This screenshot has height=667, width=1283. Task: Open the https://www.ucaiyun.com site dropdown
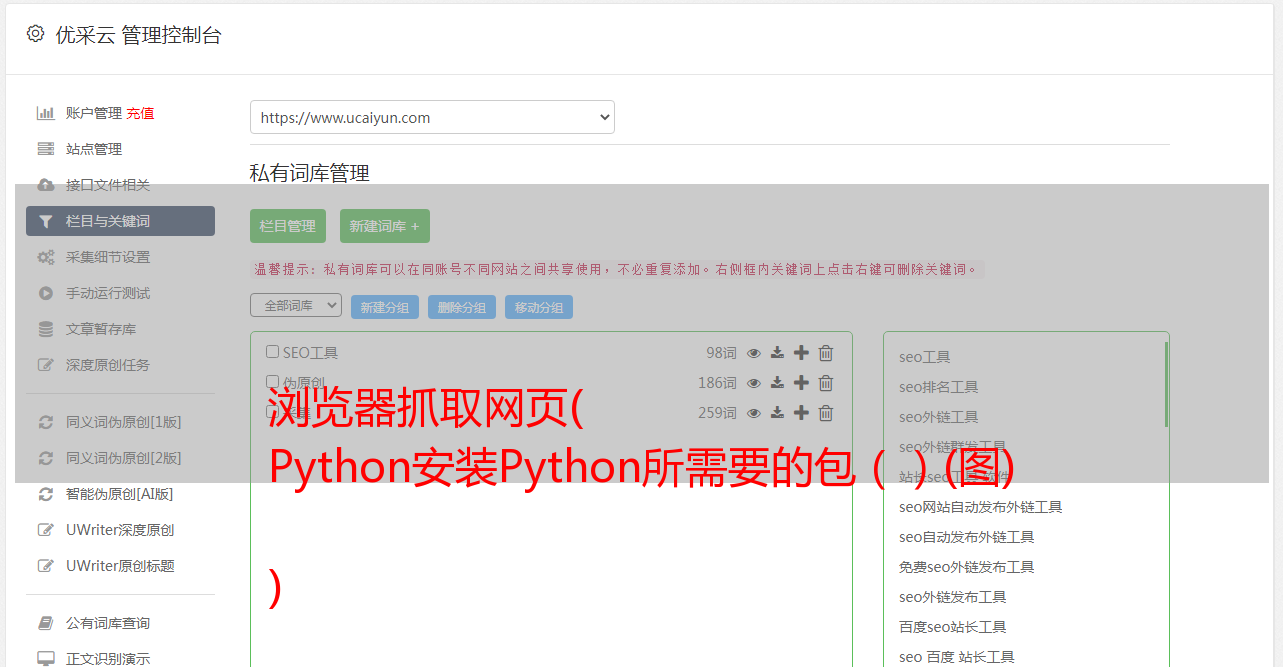[432, 117]
